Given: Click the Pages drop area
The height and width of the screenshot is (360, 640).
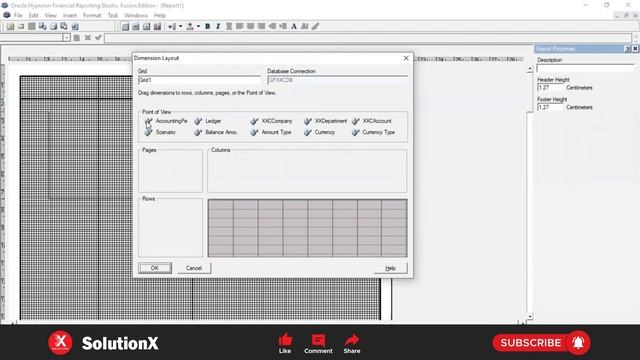Looking at the screenshot, I should click(171, 171).
